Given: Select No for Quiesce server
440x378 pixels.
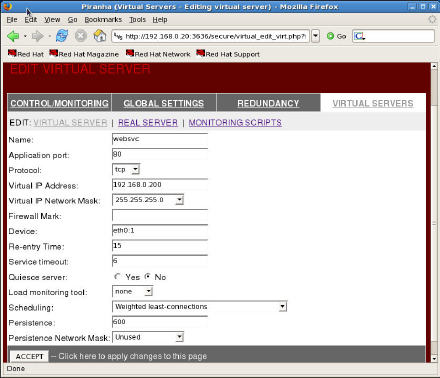Looking at the screenshot, I should pyautogui.click(x=147, y=277).
